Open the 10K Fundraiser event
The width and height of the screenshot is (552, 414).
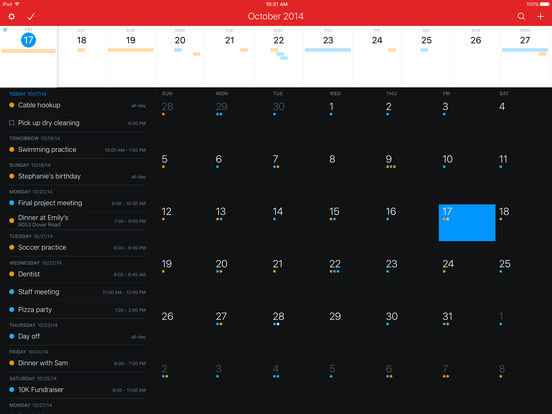(77, 390)
